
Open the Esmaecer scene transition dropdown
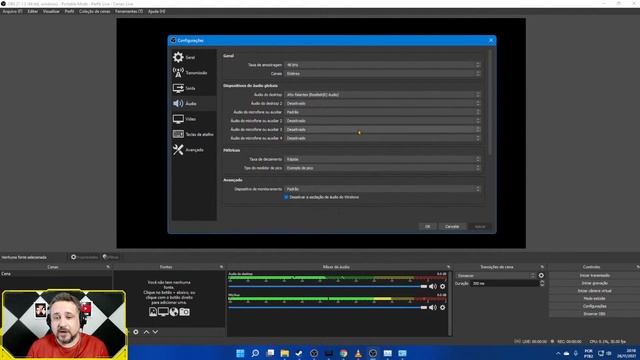[496, 276]
